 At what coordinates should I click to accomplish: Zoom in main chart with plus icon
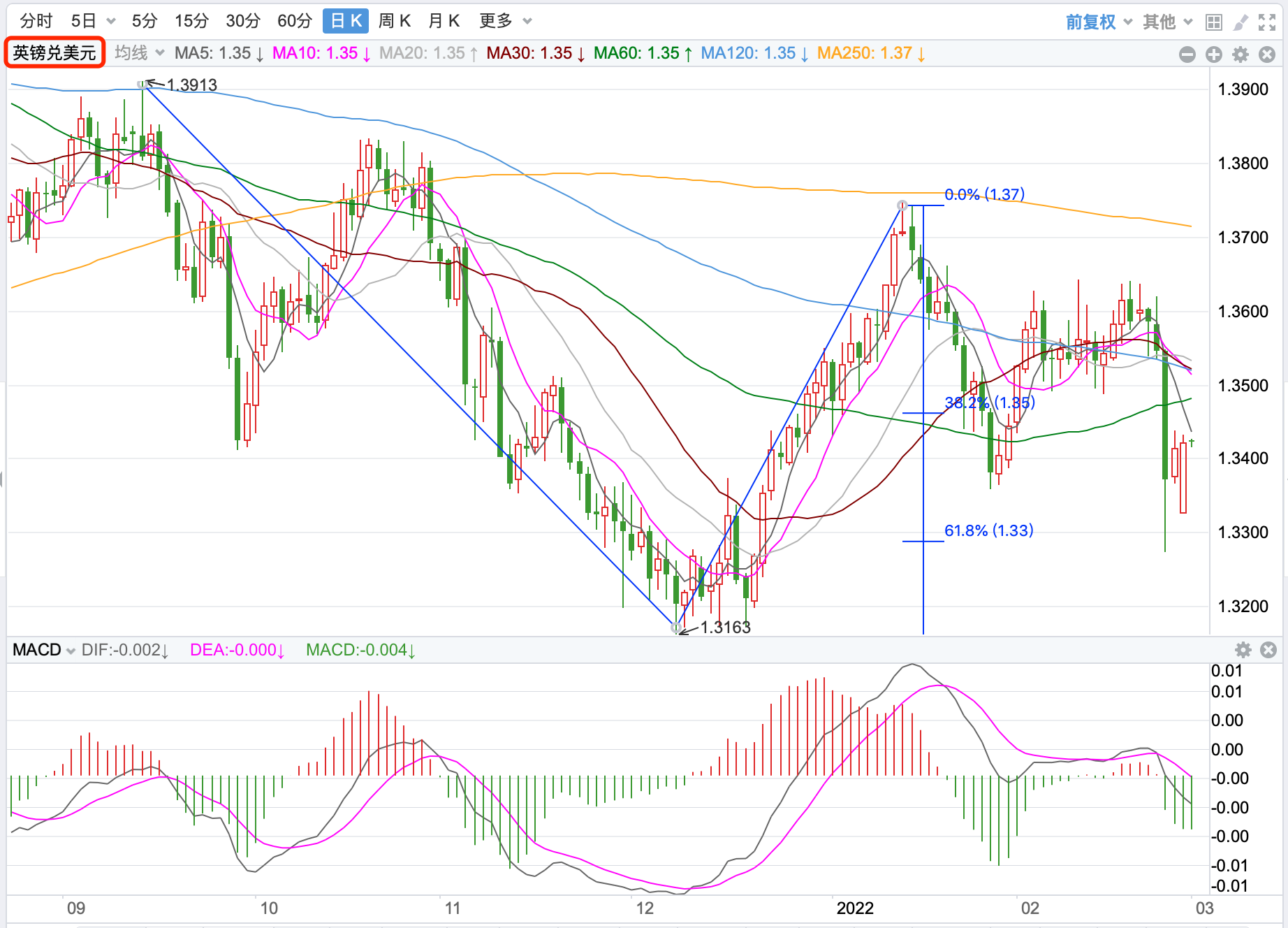(1214, 55)
